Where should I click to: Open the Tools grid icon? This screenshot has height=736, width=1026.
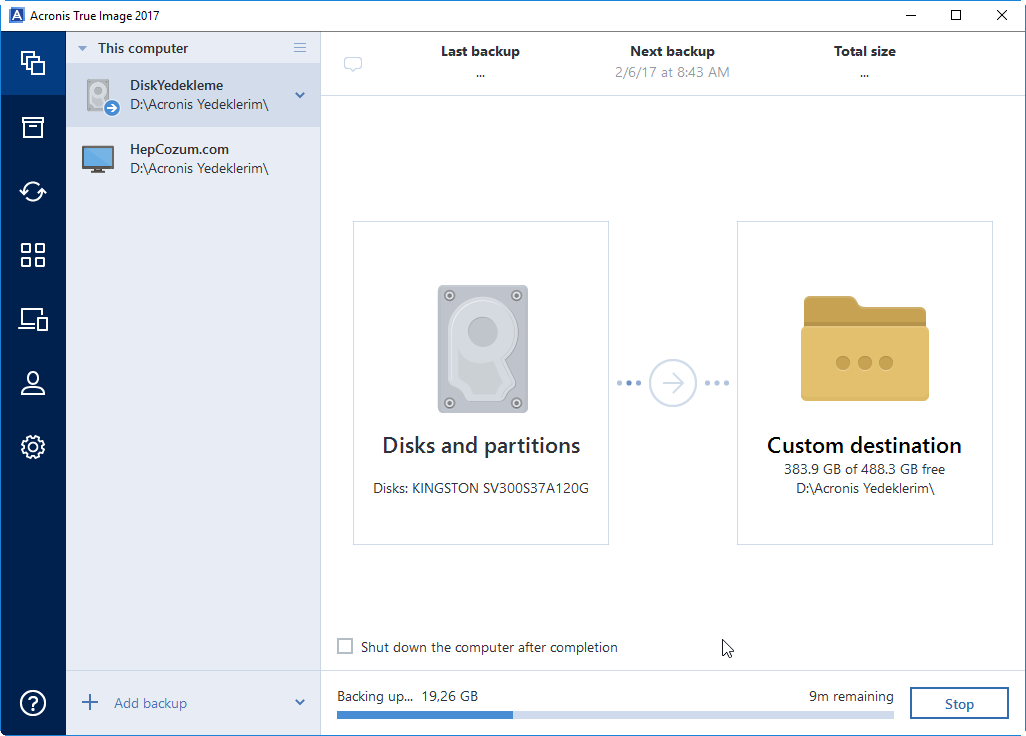point(33,255)
